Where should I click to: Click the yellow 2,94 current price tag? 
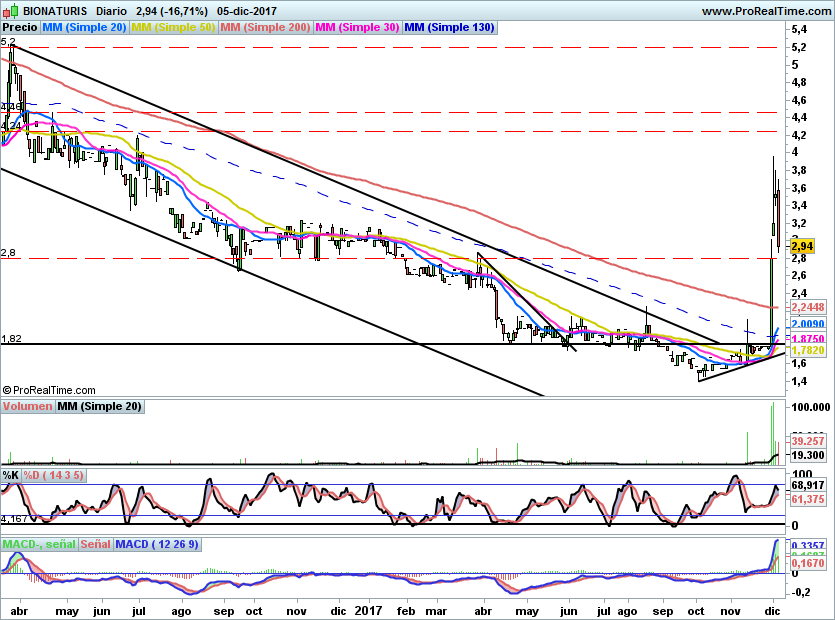click(802, 246)
